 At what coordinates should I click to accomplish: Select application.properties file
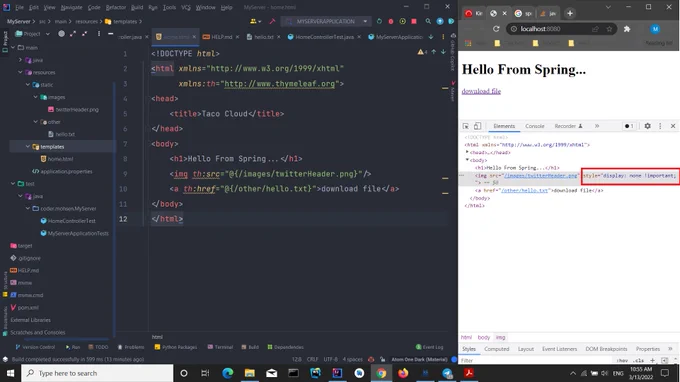(x=62, y=171)
